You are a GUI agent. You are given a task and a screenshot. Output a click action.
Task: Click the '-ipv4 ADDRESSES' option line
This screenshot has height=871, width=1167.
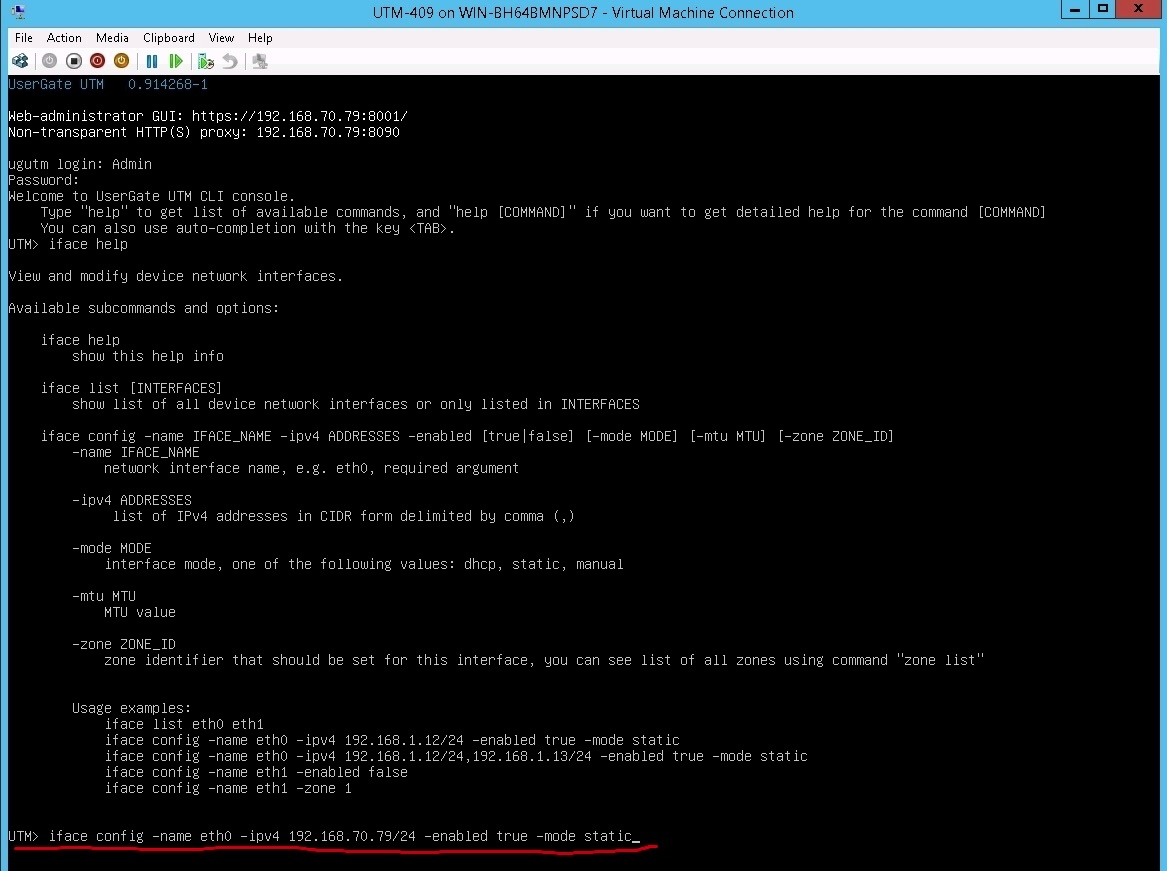tap(132, 500)
